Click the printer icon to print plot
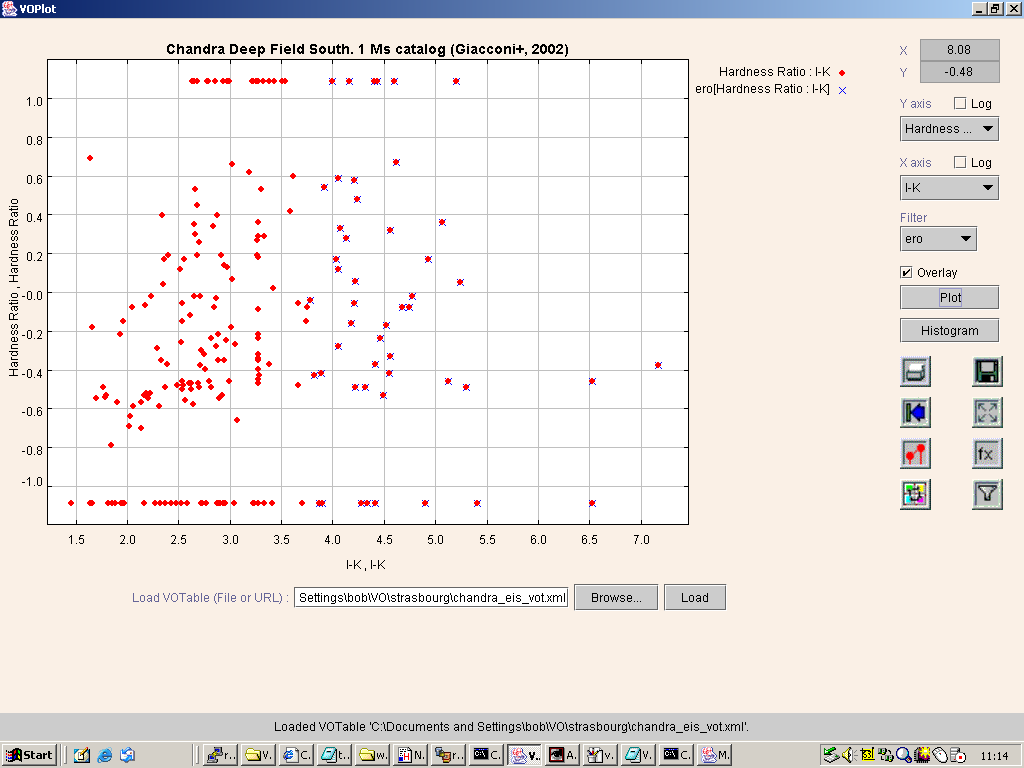This screenshot has width=1024, height=768. [915, 373]
